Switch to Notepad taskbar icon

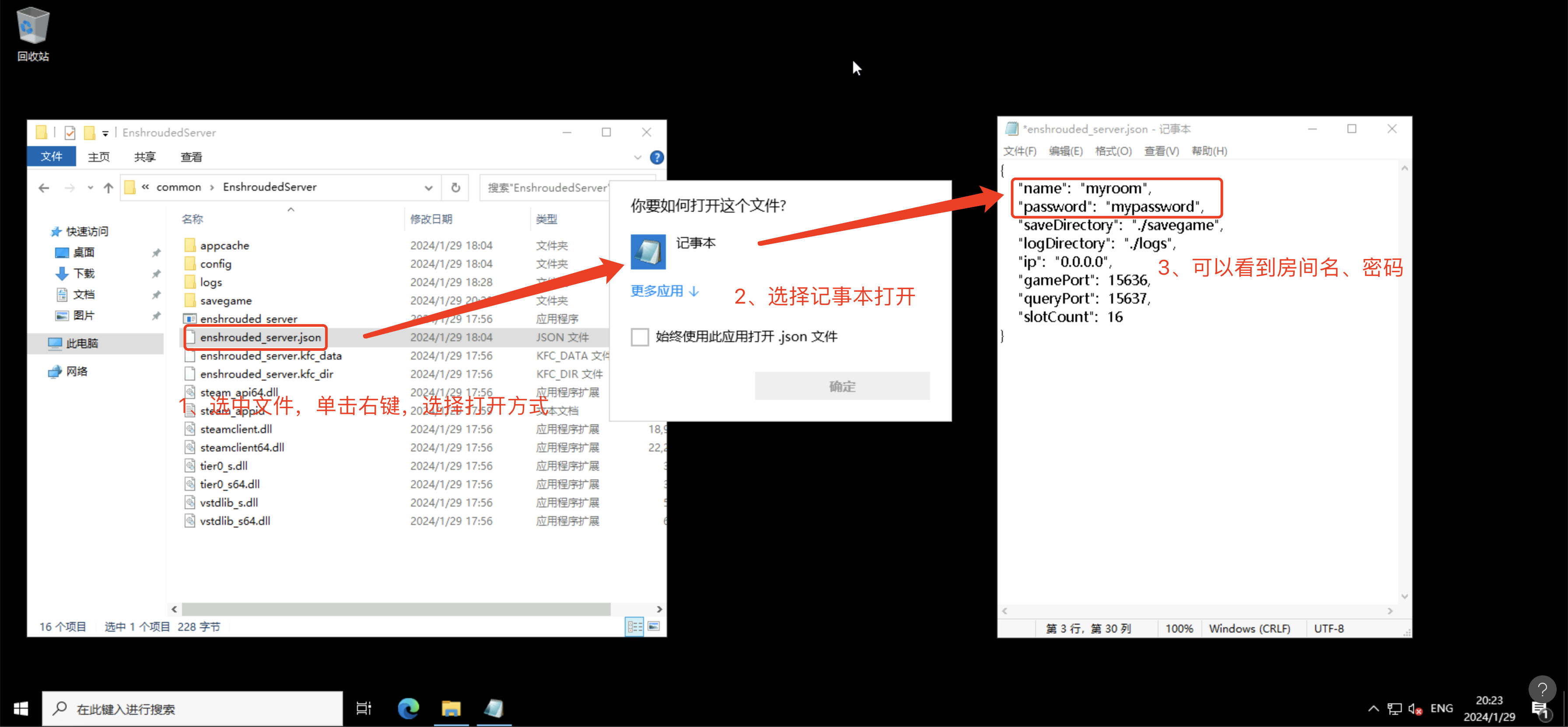[x=493, y=709]
